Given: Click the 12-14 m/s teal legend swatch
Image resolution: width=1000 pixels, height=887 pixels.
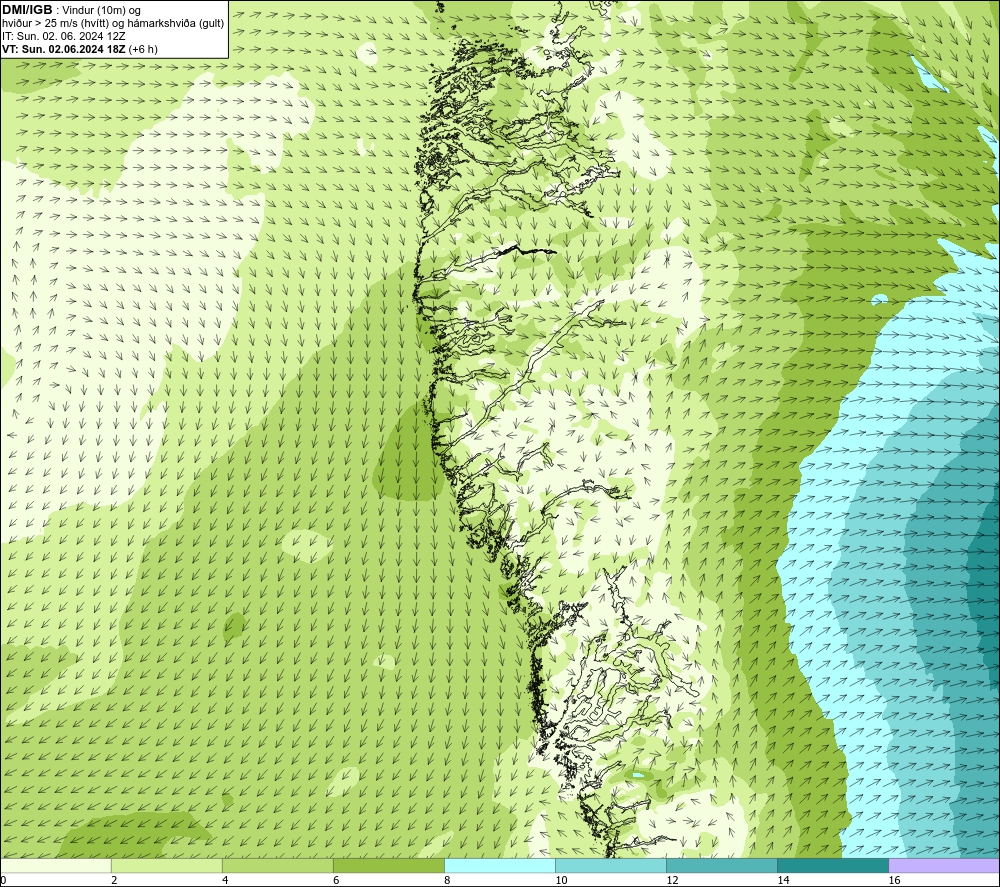Looking at the screenshot, I should pyautogui.click(x=721, y=865).
